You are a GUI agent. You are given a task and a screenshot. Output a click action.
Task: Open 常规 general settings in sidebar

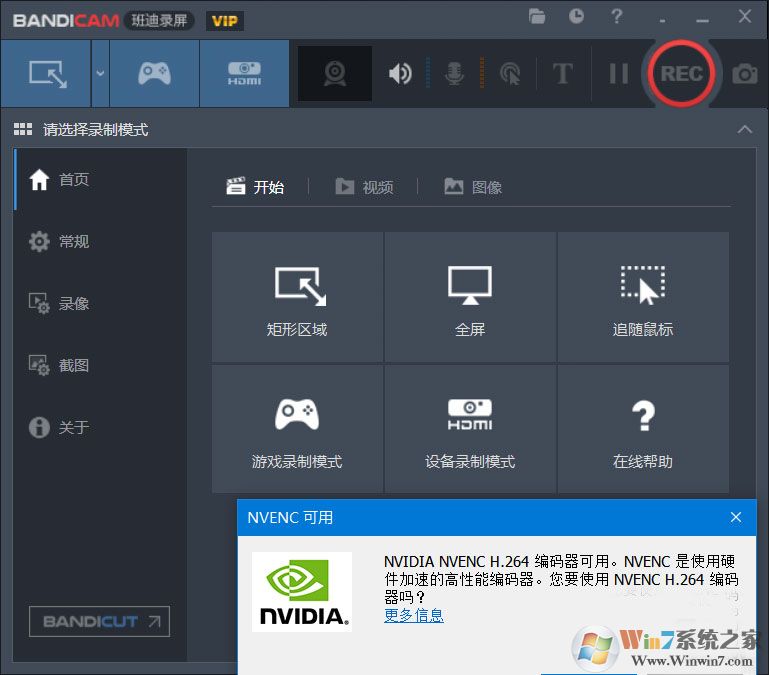click(x=100, y=241)
